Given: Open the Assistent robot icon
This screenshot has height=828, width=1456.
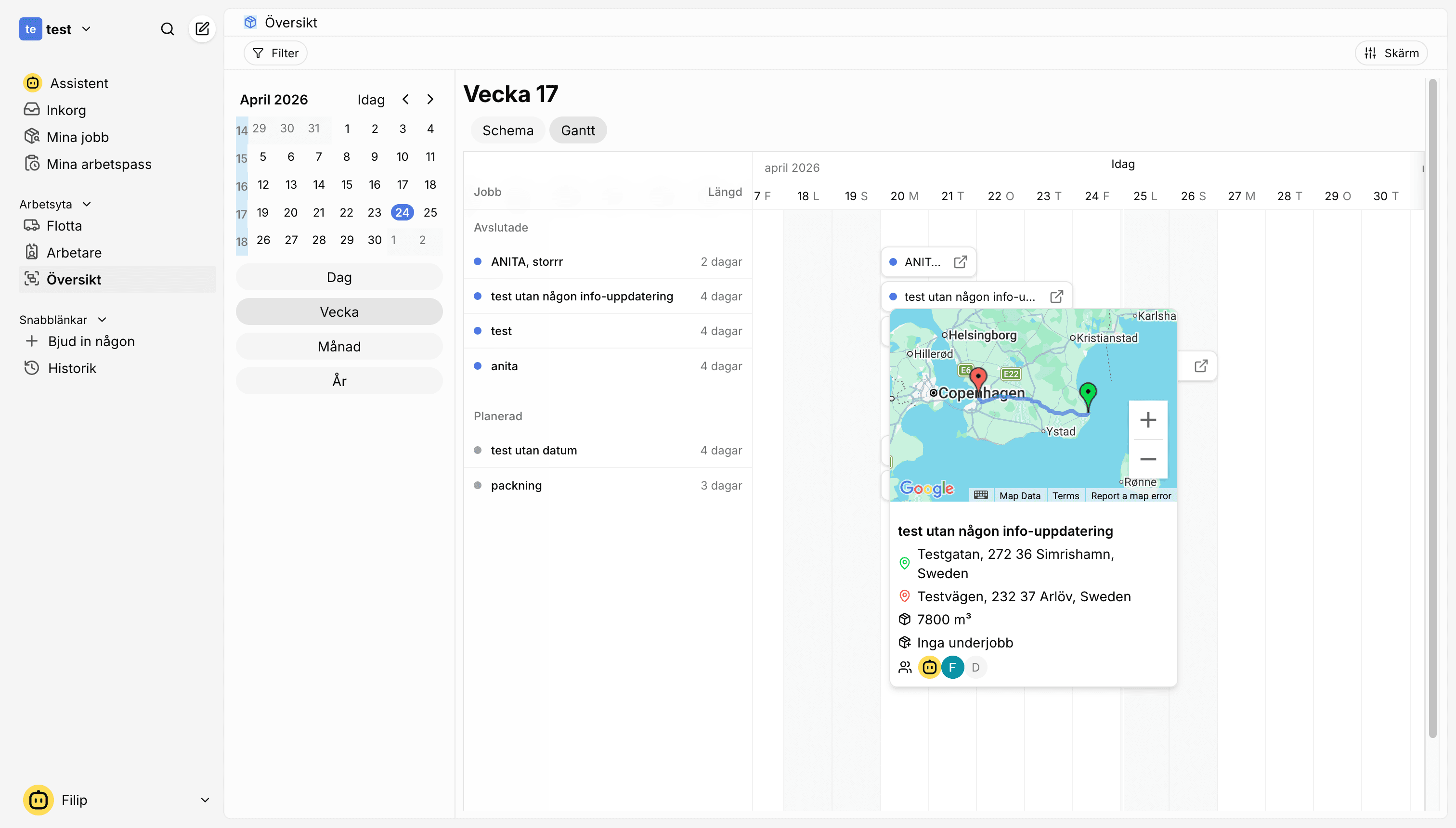Looking at the screenshot, I should tap(32, 83).
